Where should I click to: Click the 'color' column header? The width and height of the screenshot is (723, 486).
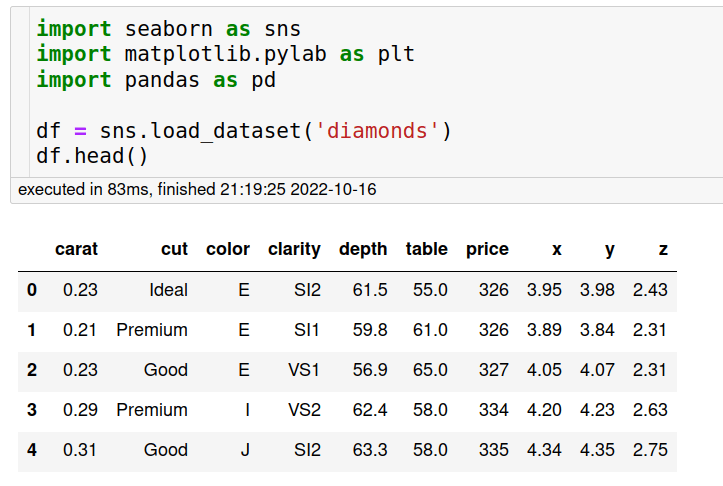pos(228,249)
